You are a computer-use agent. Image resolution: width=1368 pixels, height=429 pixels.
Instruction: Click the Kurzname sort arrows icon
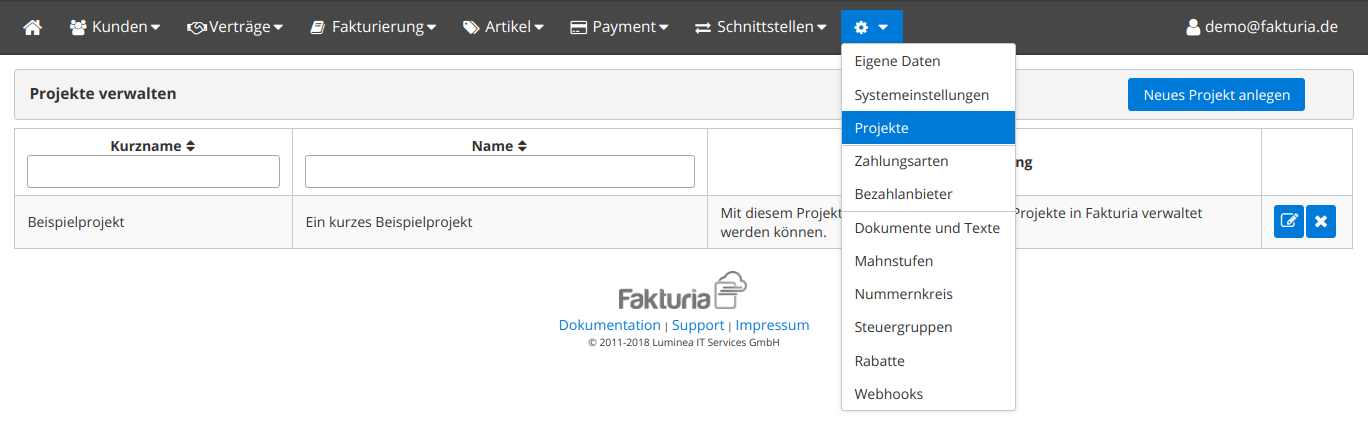pos(190,146)
